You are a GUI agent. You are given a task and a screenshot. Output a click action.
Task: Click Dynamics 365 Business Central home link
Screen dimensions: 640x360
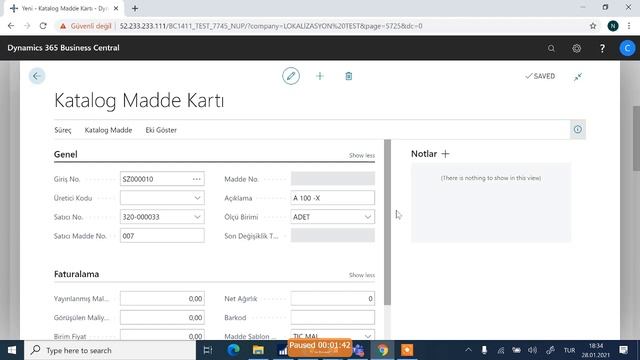[x=63, y=48]
